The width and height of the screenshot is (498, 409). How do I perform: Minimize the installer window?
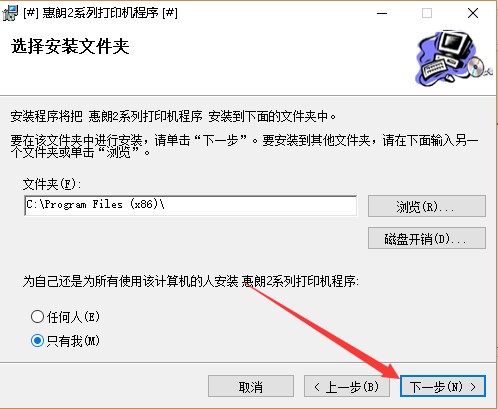382,13
